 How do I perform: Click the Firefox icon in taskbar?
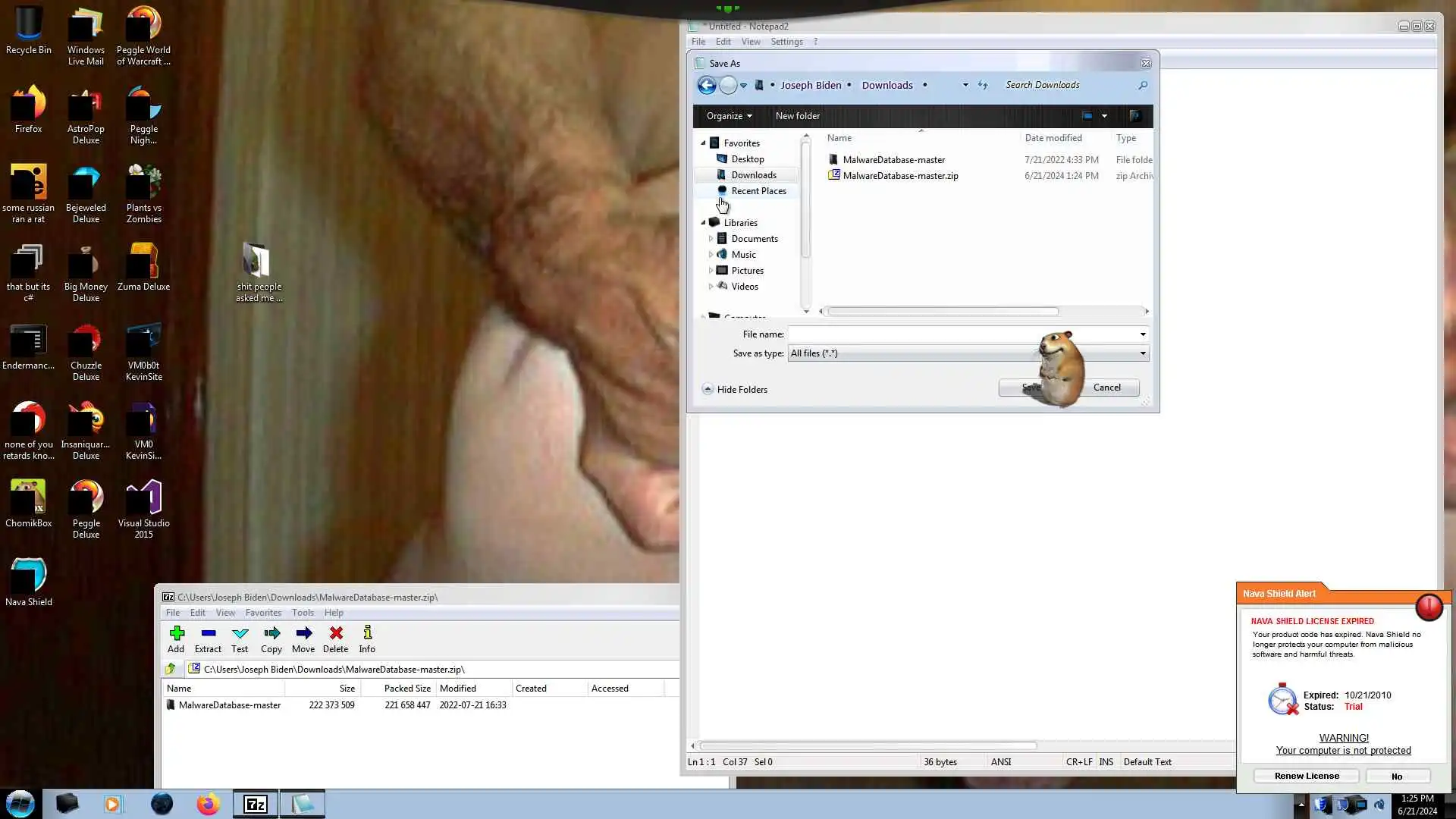coord(208,804)
